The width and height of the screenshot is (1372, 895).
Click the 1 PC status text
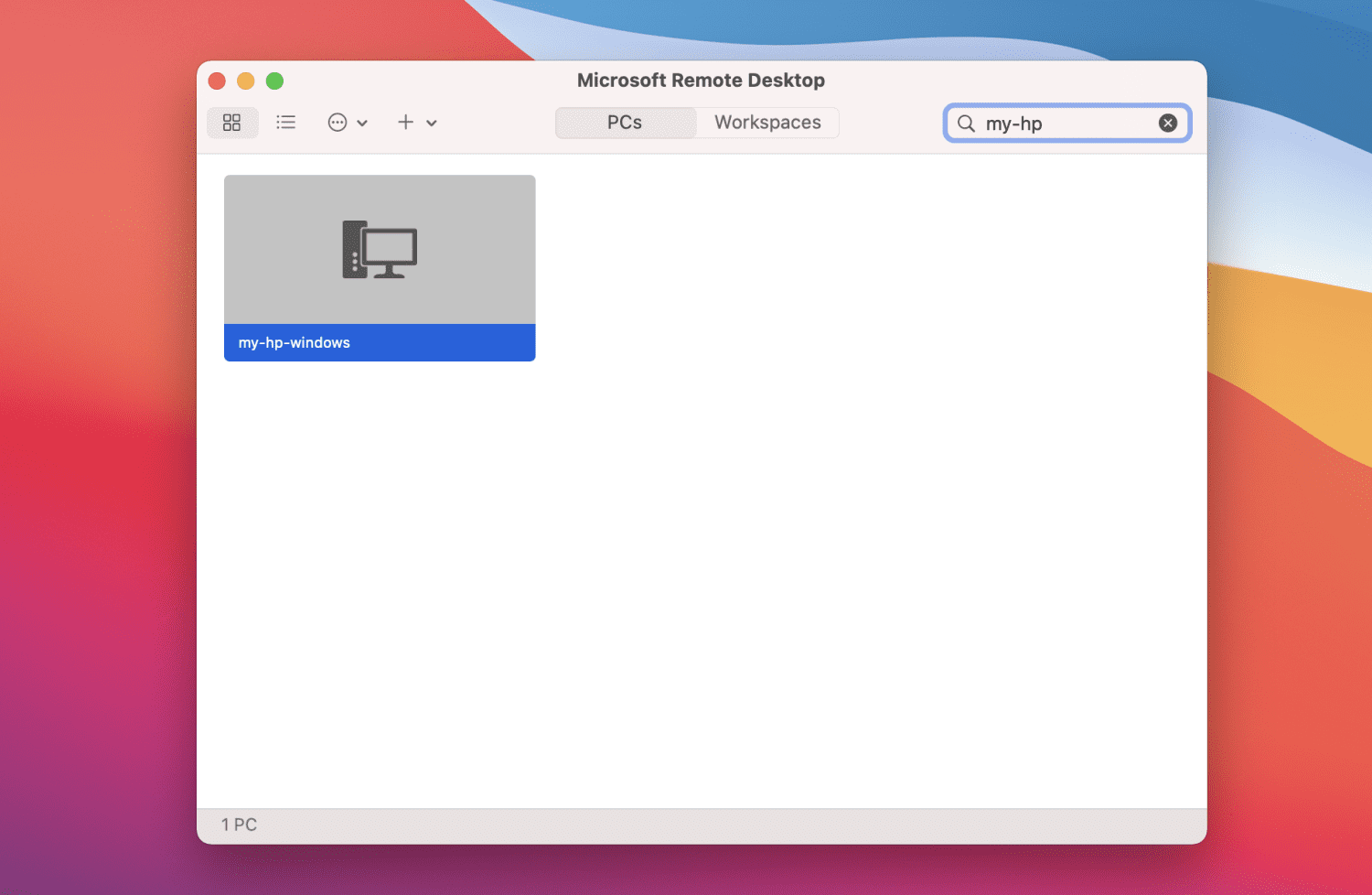[x=240, y=825]
